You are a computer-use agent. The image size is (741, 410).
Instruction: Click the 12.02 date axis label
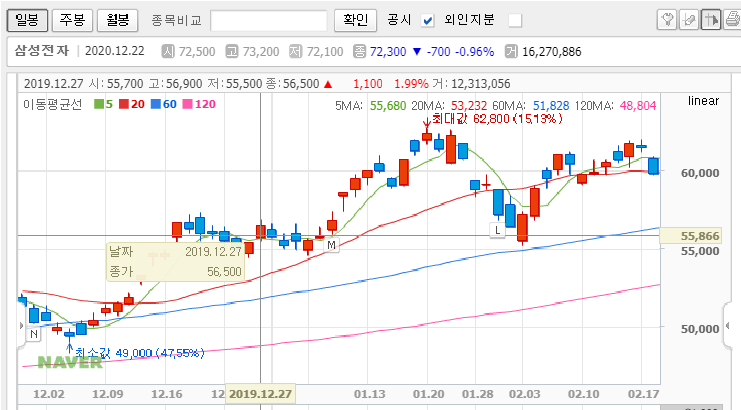(49, 394)
